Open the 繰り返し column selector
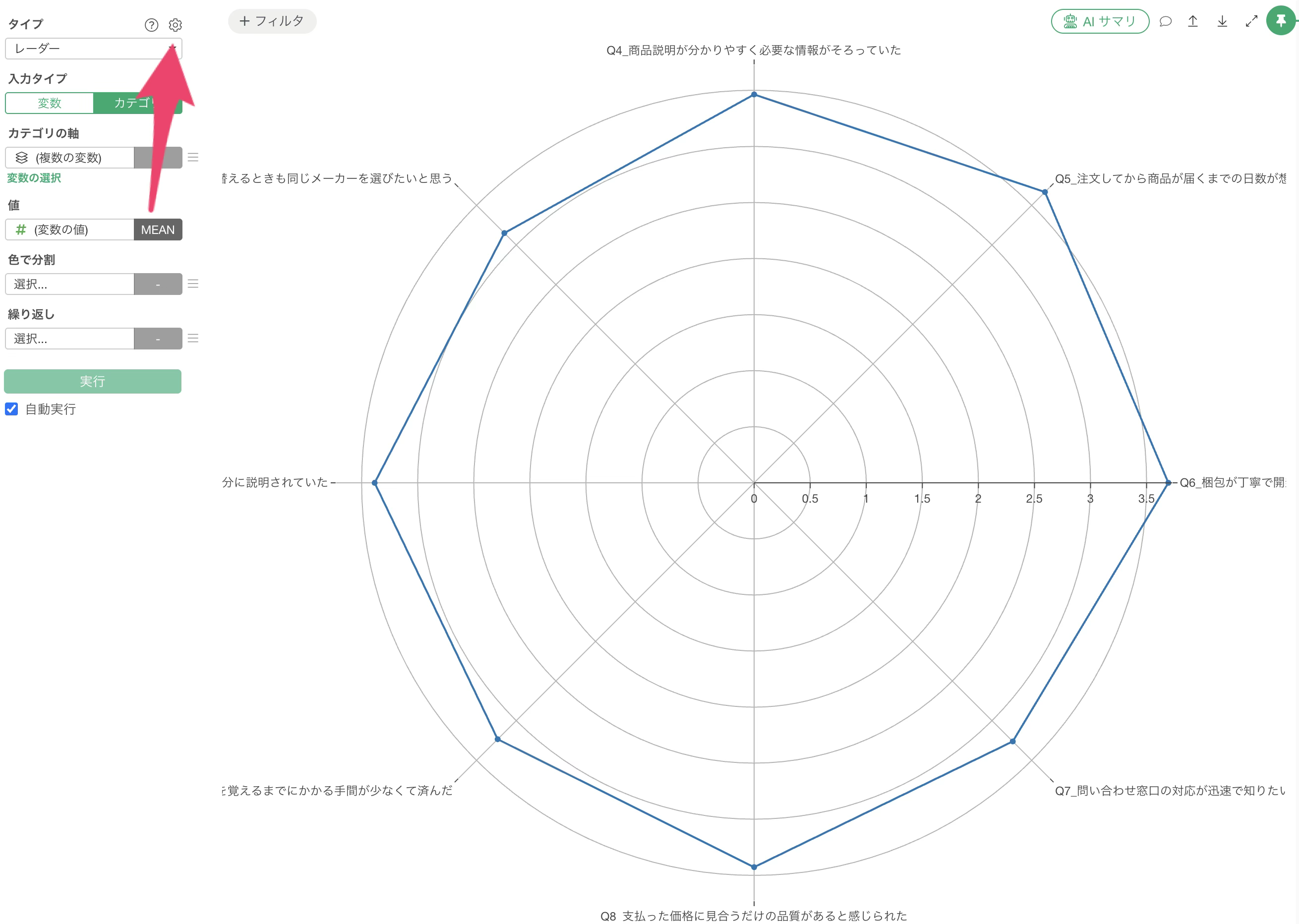The image size is (1299, 924). coord(69,339)
